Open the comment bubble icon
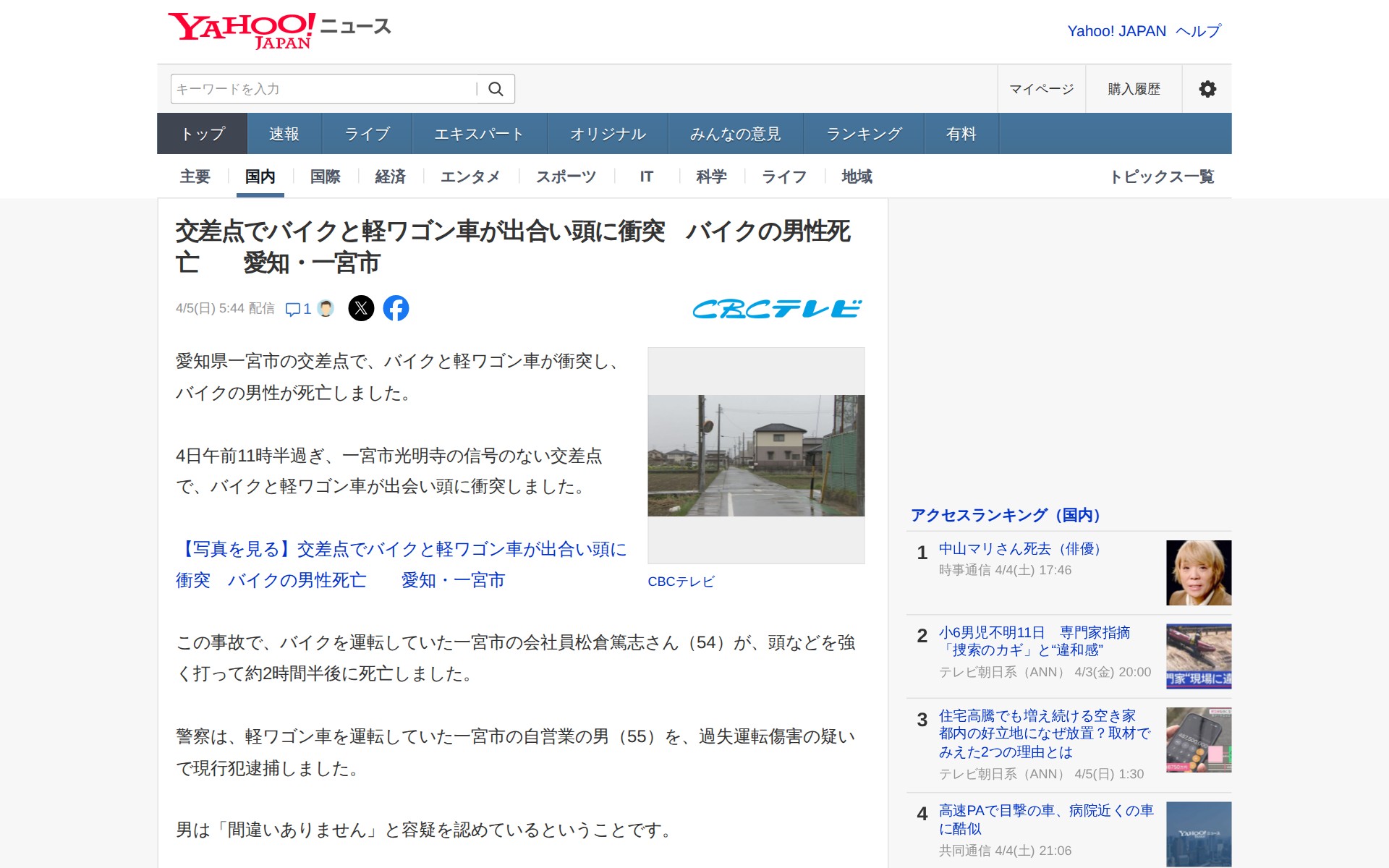 tap(293, 309)
